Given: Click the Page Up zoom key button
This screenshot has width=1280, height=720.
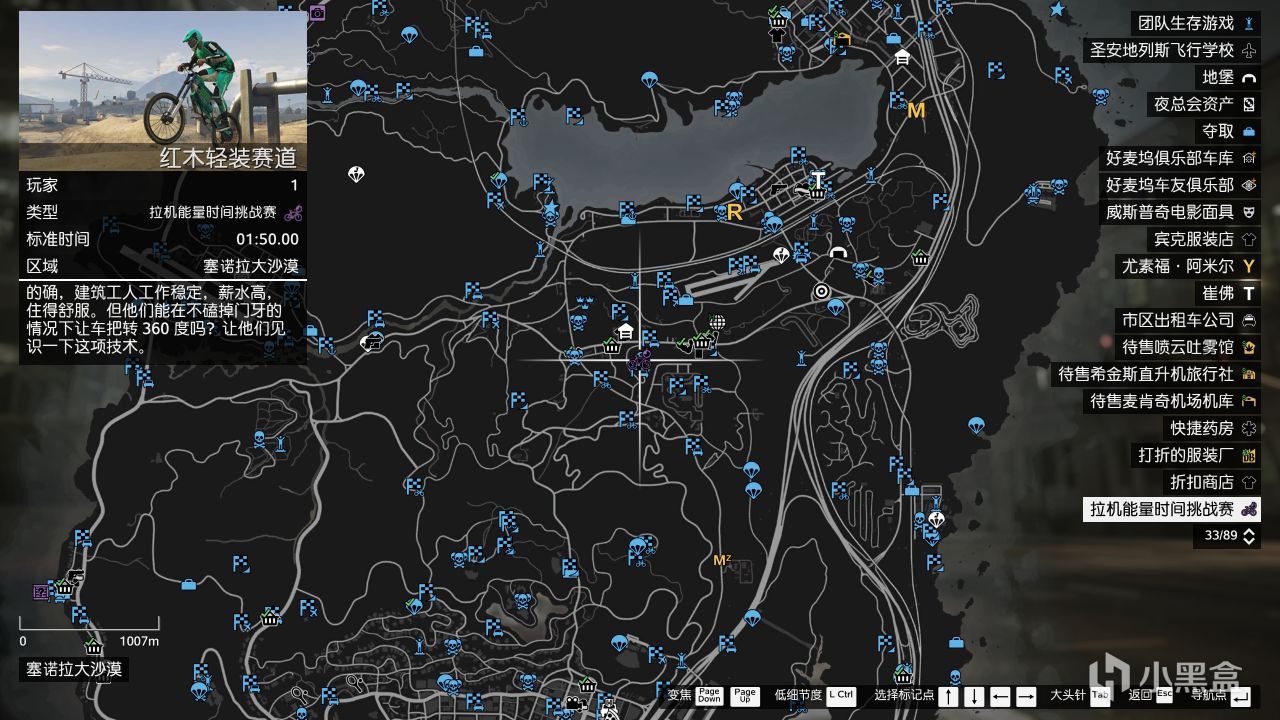Looking at the screenshot, I should [x=745, y=695].
